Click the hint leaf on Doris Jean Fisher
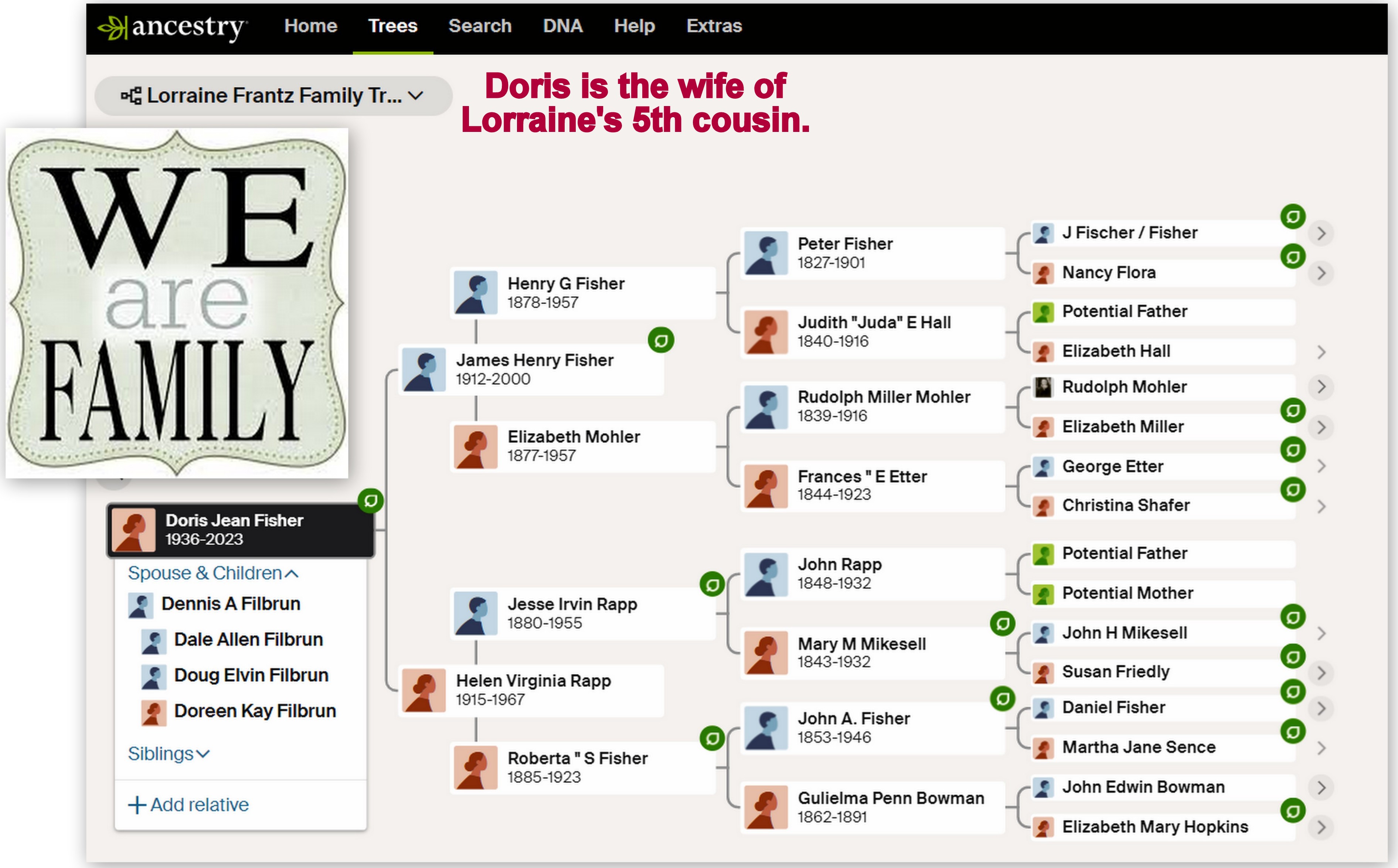This screenshot has width=1398, height=868. pyautogui.click(x=371, y=501)
